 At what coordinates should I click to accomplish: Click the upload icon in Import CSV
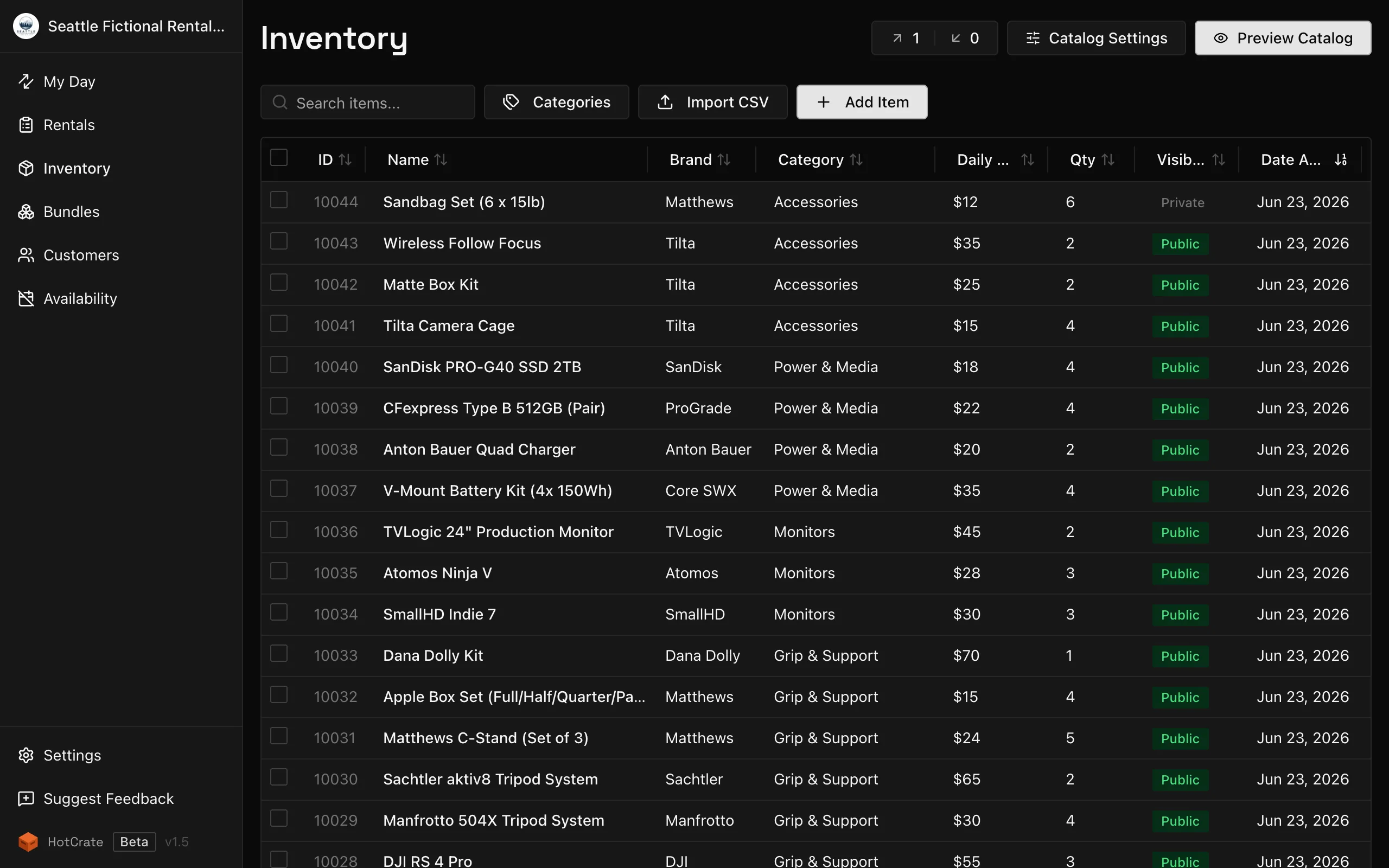pyautogui.click(x=665, y=101)
